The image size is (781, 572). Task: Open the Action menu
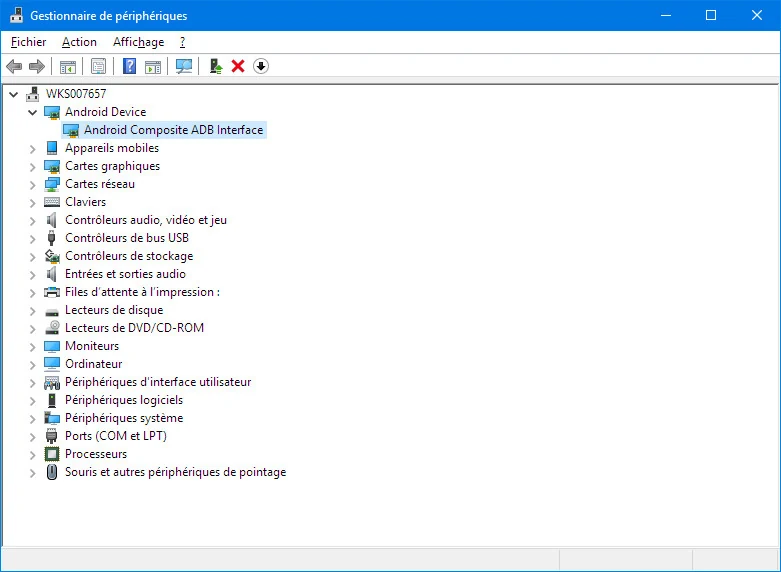(79, 42)
